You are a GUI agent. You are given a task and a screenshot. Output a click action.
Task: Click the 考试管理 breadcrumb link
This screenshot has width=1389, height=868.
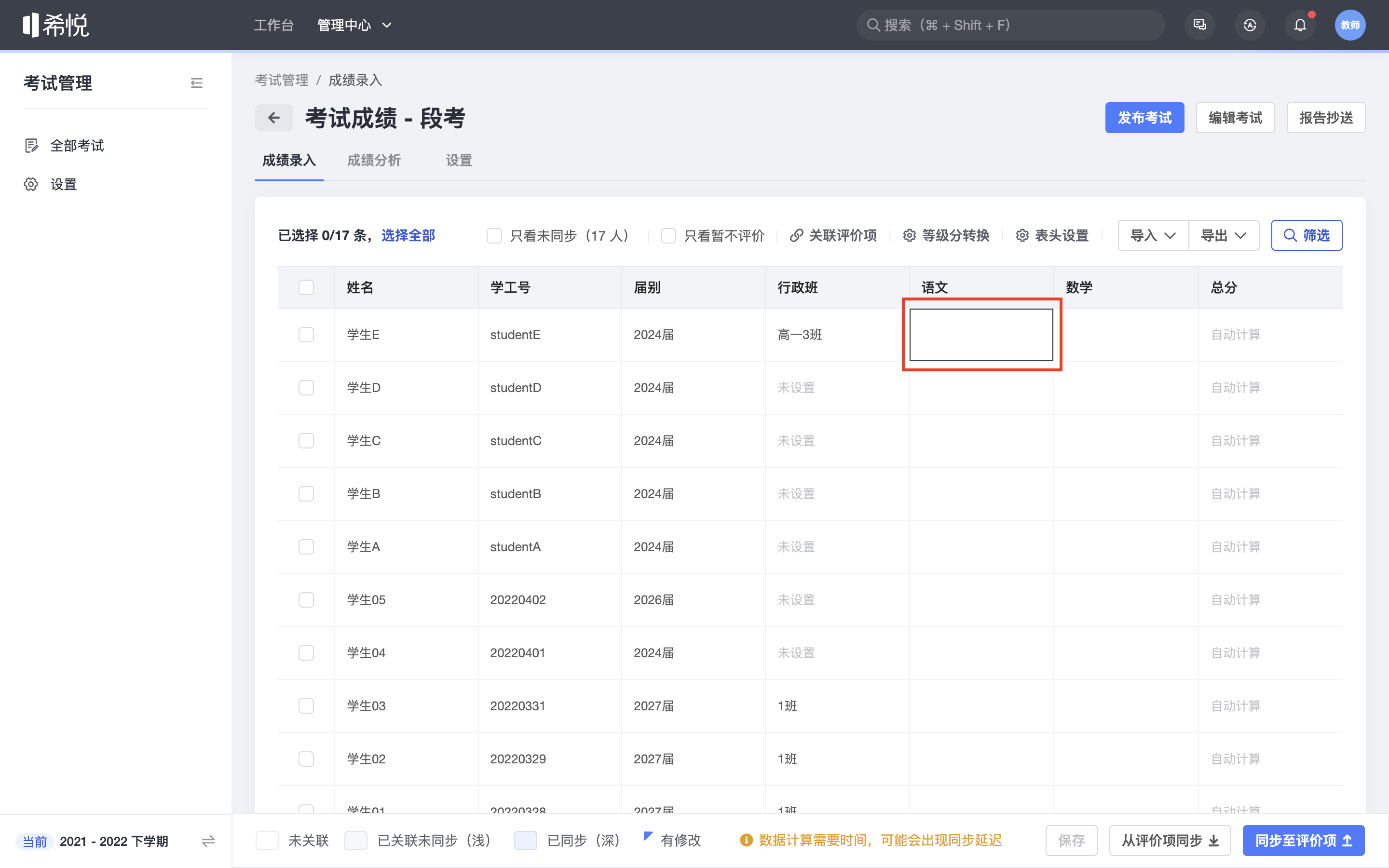(x=282, y=80)
